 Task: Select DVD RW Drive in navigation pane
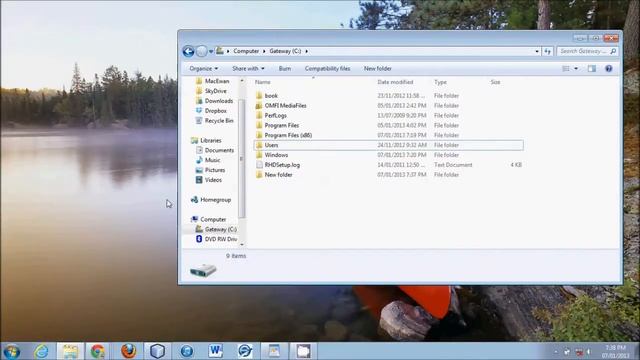pyautogui.click(x=221, y=239)
